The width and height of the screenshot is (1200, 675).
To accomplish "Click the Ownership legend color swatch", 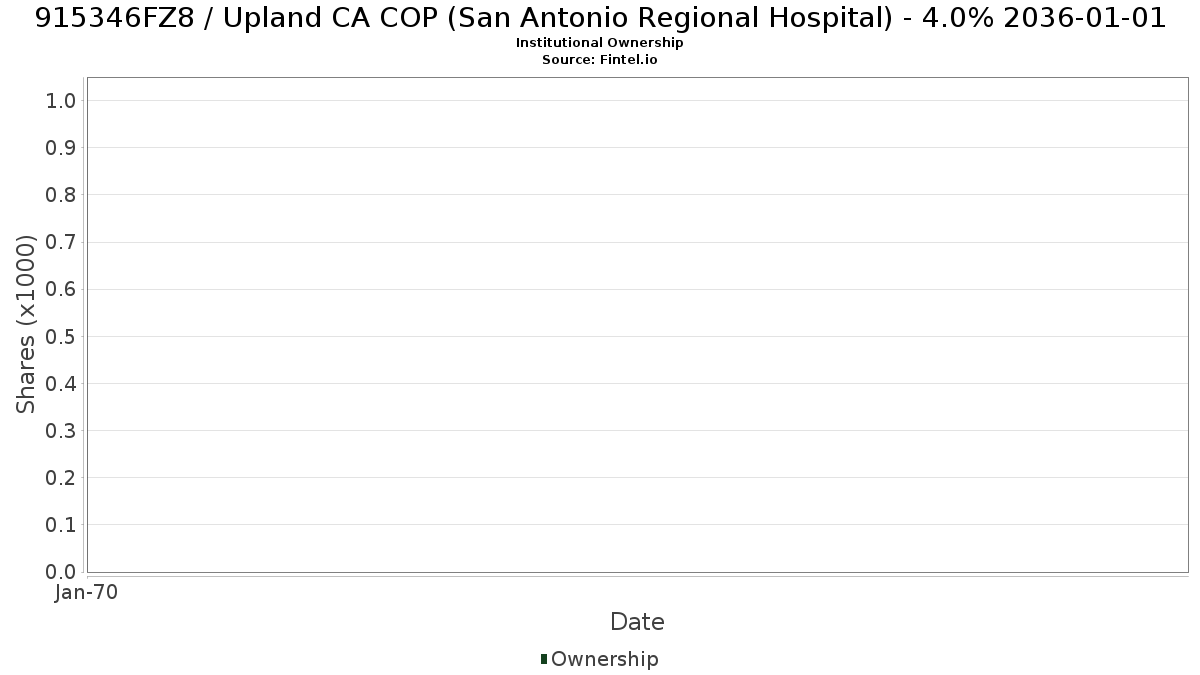I will (x=544, y=659).
